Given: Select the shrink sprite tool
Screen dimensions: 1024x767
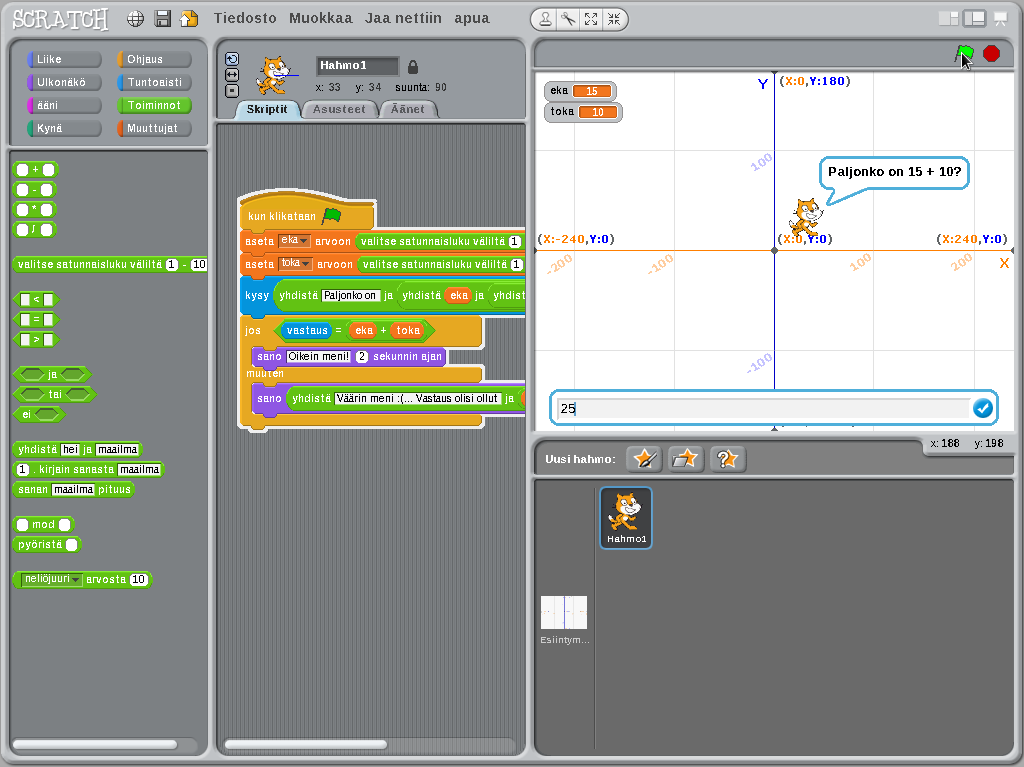Looking at the screenshot, I should [614, 20].
